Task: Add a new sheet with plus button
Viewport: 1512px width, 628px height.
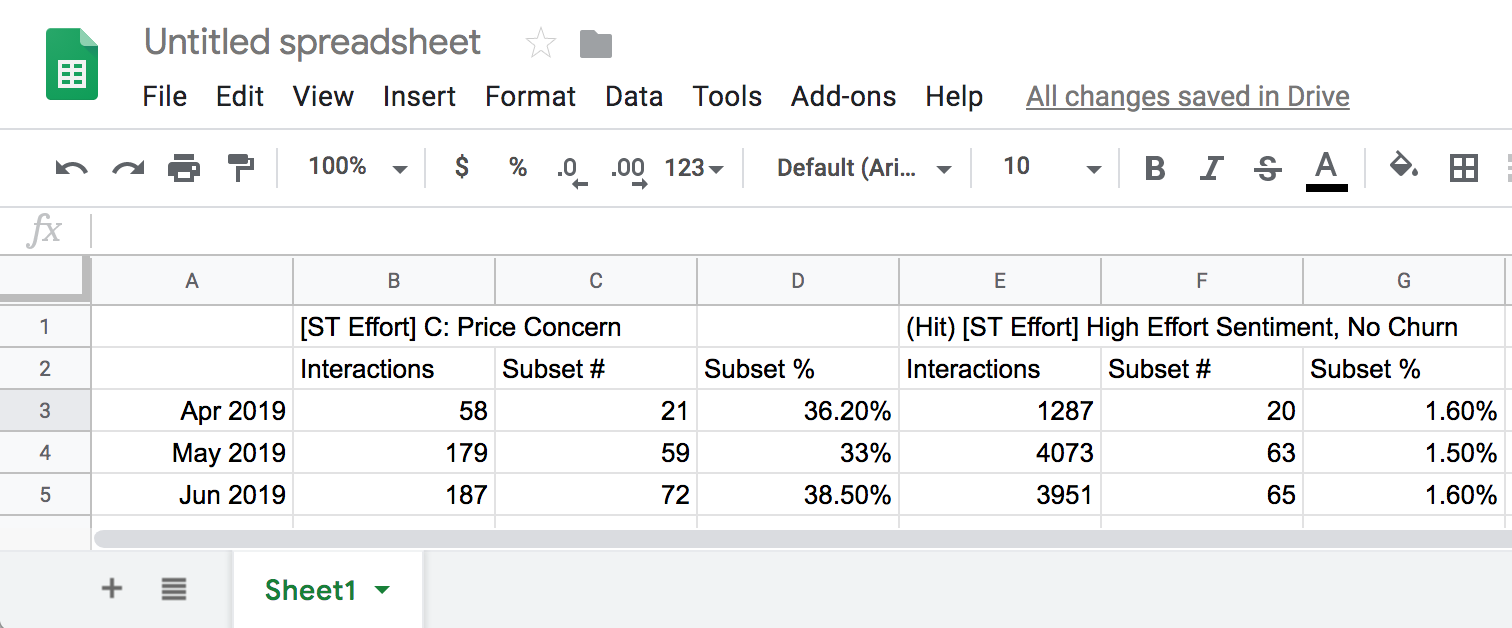Action: pyautogui.click(x=112, y=589)
